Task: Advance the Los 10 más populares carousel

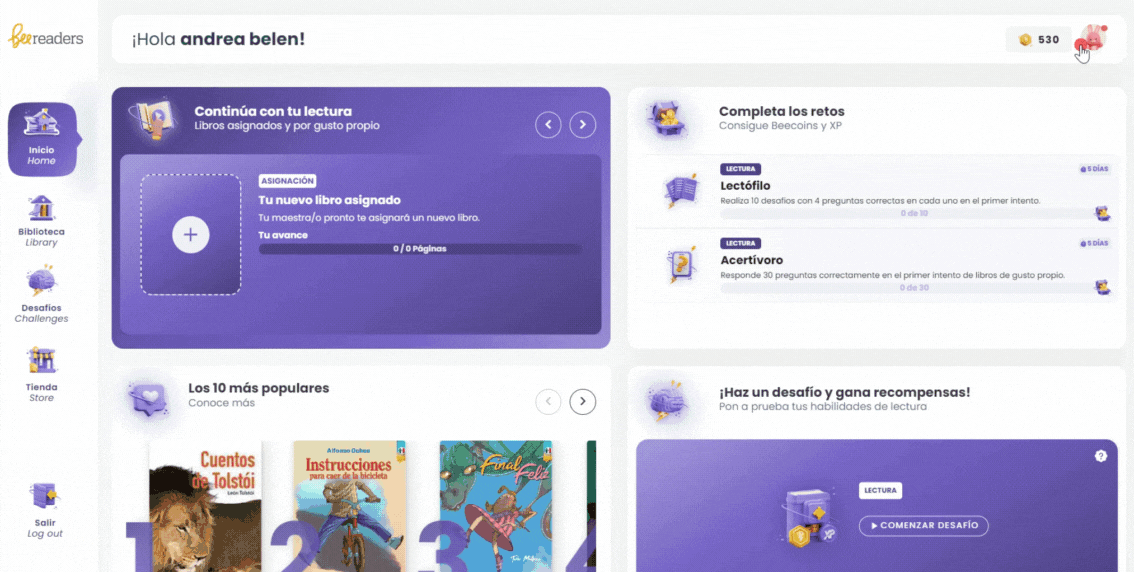Action: [583, 401]
